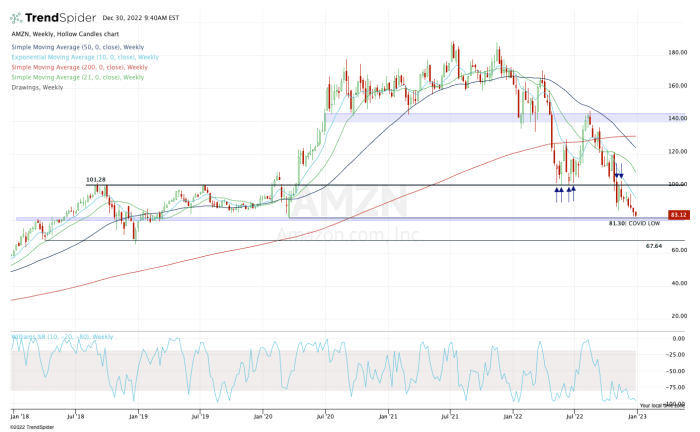The height and width of the screenshot is (432, 700).
Task: Click the 160.00 price axis label
Action: tap(677, 86)
